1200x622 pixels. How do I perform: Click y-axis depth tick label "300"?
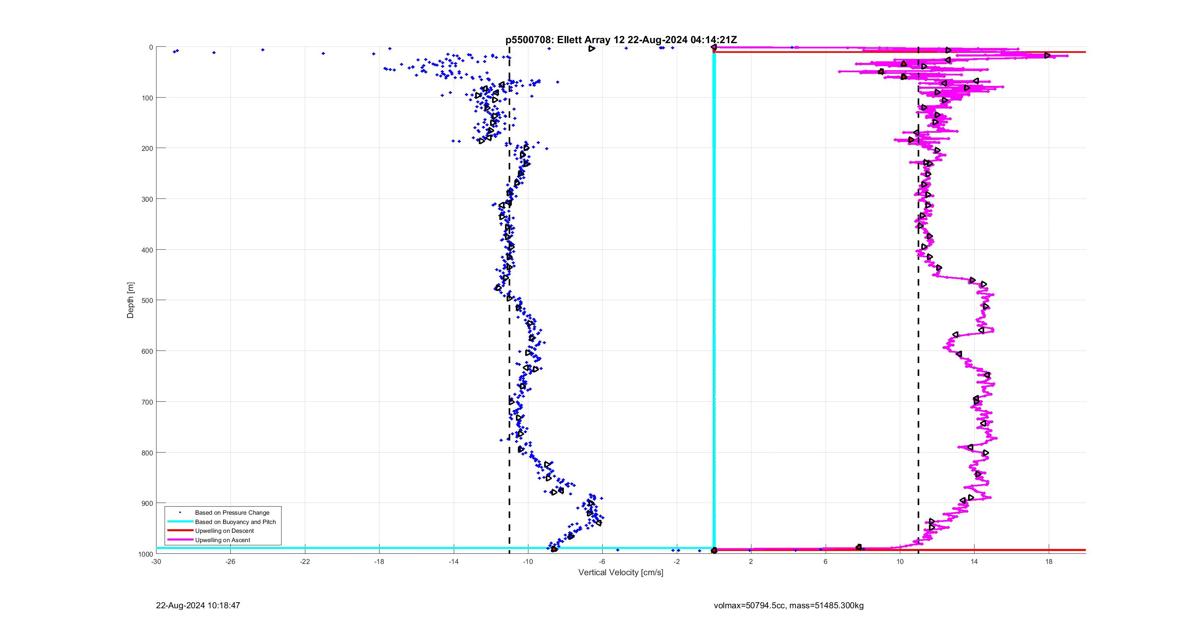point(145,199)
